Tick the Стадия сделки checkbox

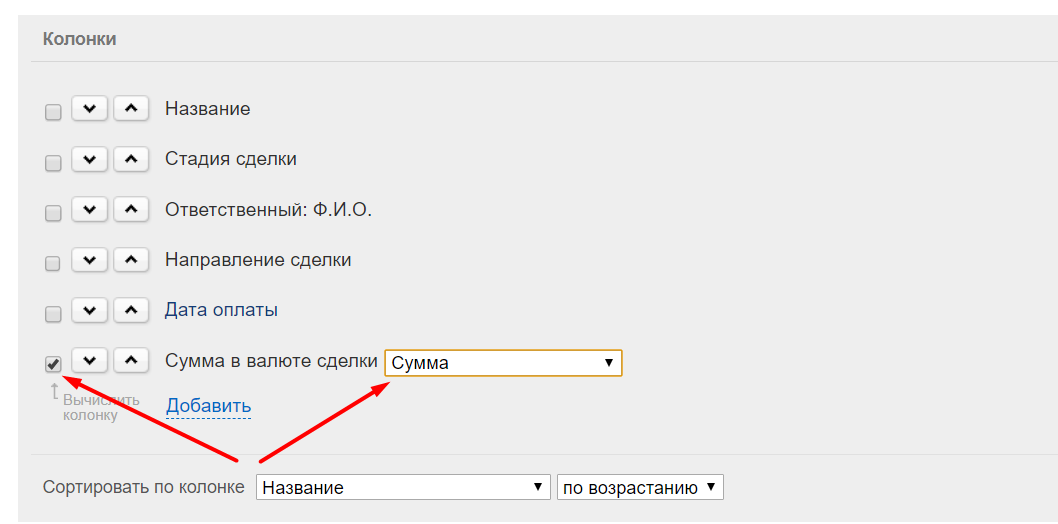pos(53,163)
